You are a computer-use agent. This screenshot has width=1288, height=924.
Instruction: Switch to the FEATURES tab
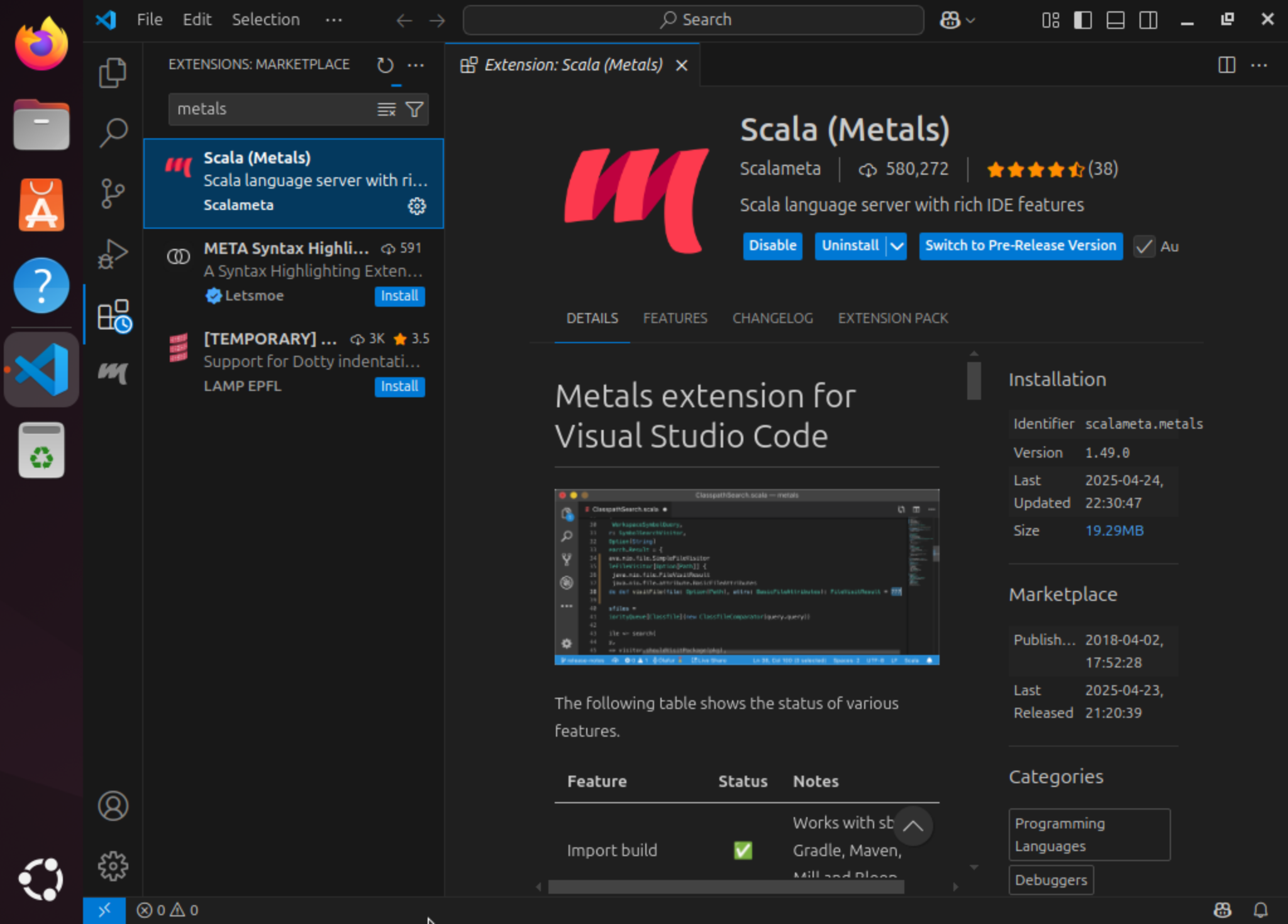(x=675, y=318)
